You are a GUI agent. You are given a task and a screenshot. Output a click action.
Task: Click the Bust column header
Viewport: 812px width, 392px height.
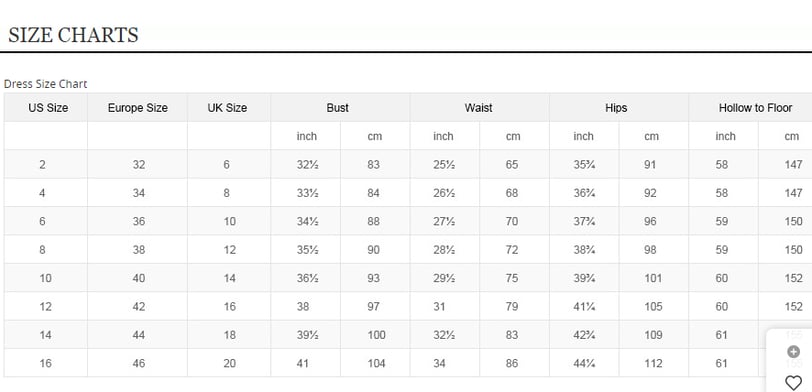(x=338, y=108)
